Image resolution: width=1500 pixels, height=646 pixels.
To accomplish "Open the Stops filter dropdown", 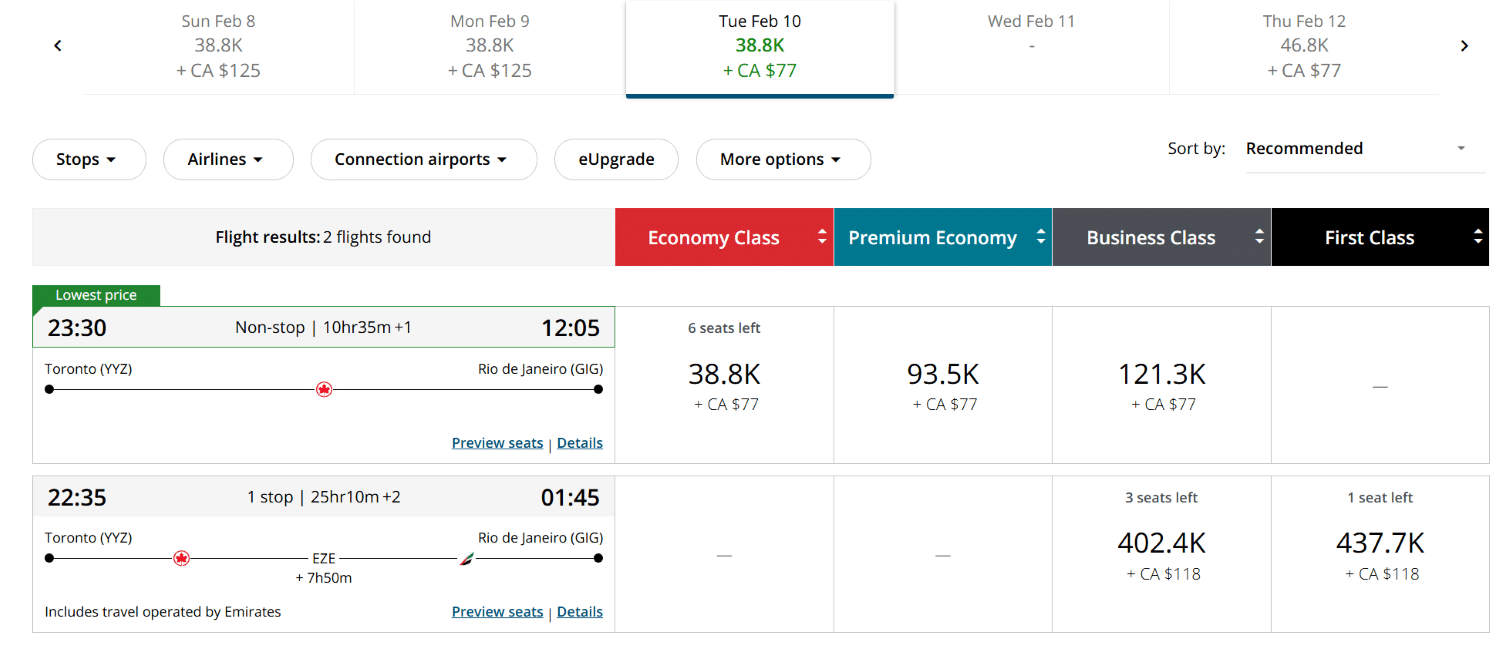I will [89, 159].
